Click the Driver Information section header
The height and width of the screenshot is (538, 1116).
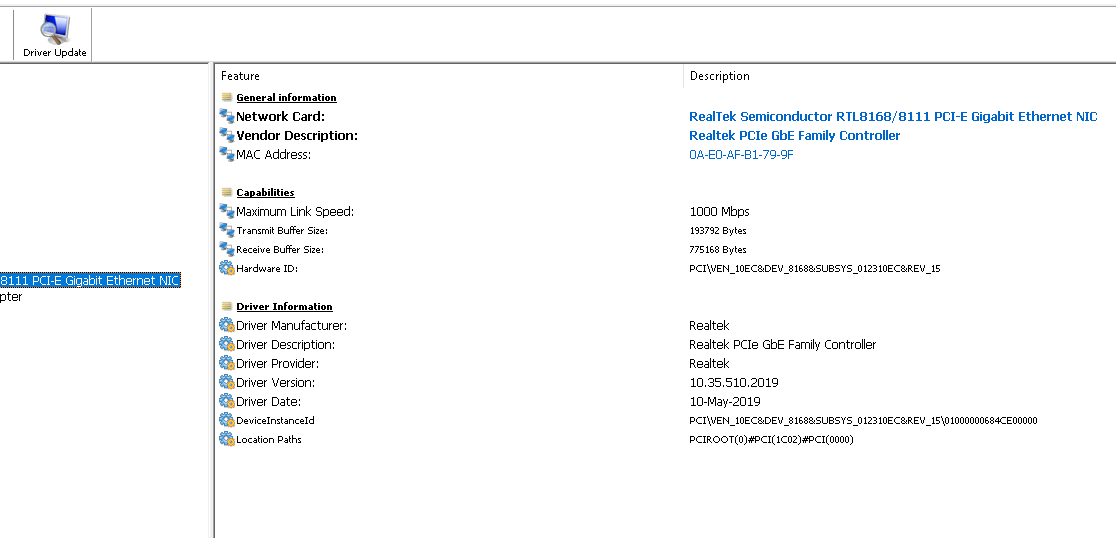point(284,307)
